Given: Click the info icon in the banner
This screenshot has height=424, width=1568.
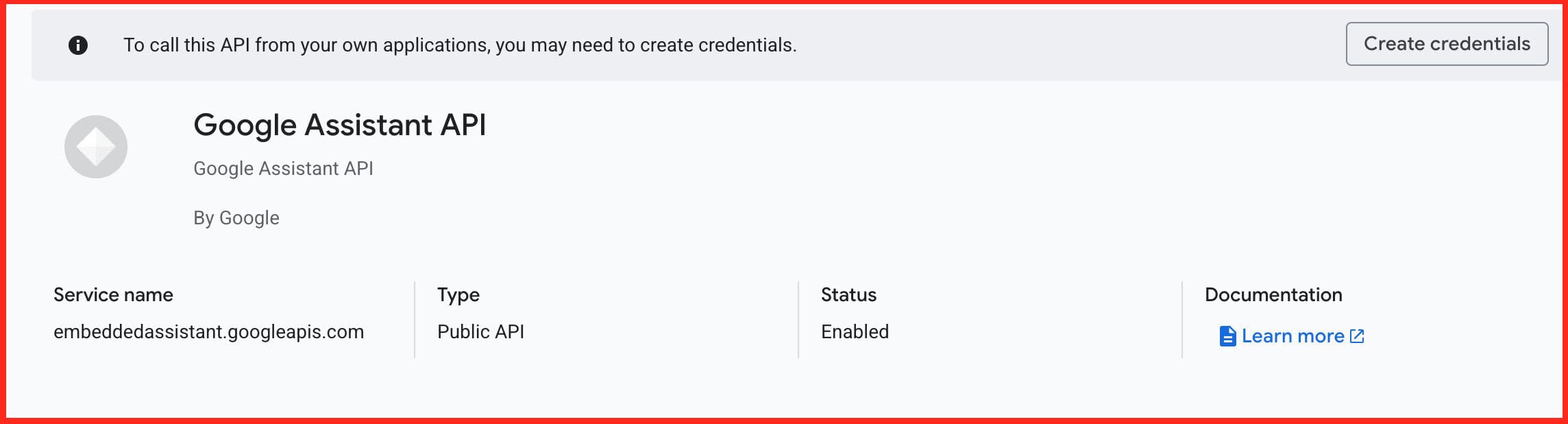Looking at the screenshot, I should [78, 45].
